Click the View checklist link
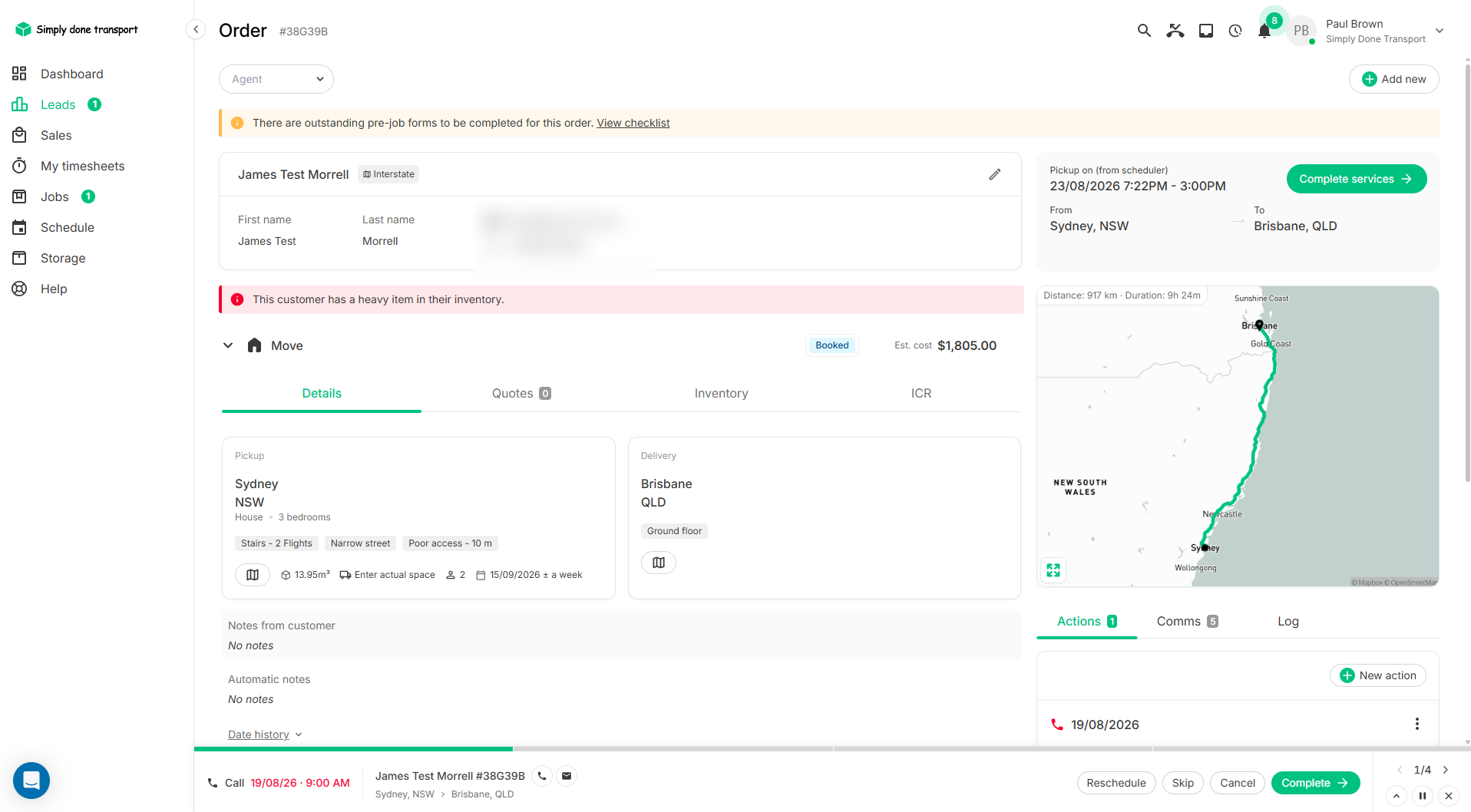1471x812 pixels. click(x=633, y=123)
